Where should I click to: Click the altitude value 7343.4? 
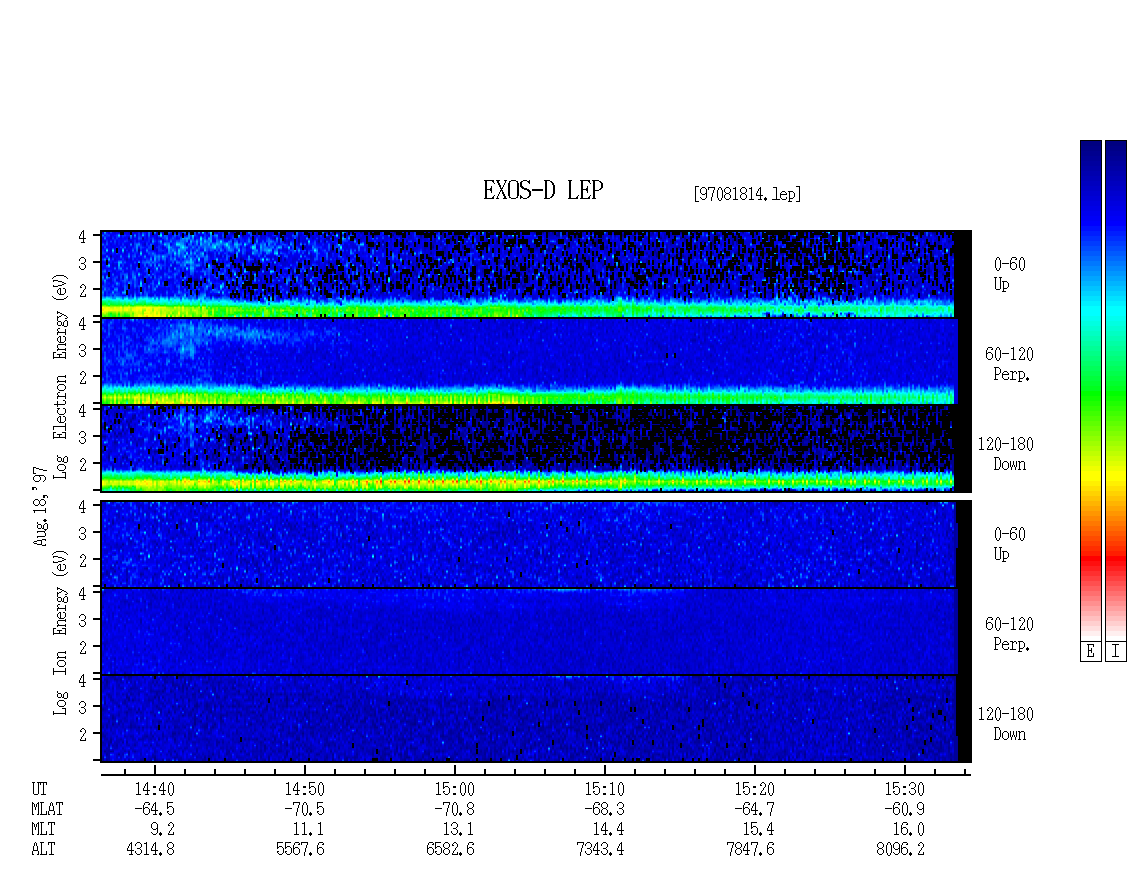(x=600, y=850)
